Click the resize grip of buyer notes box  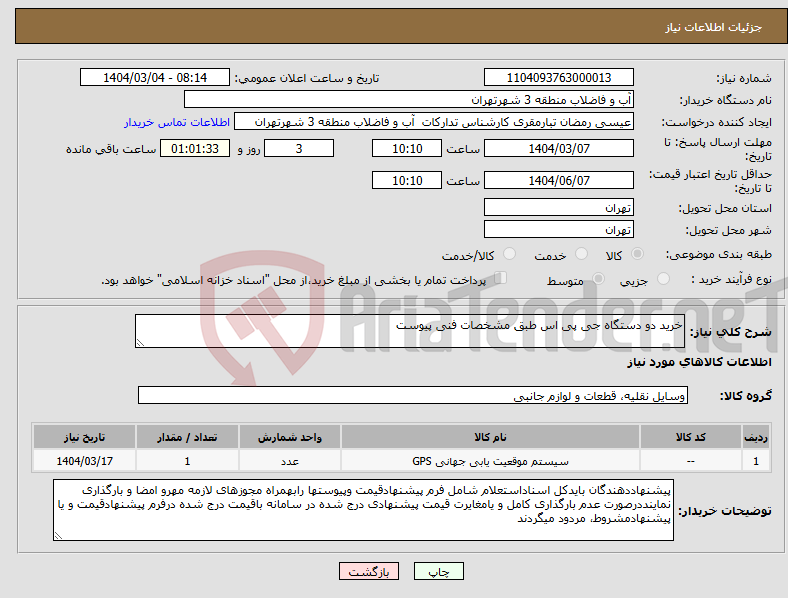(58, 536)
